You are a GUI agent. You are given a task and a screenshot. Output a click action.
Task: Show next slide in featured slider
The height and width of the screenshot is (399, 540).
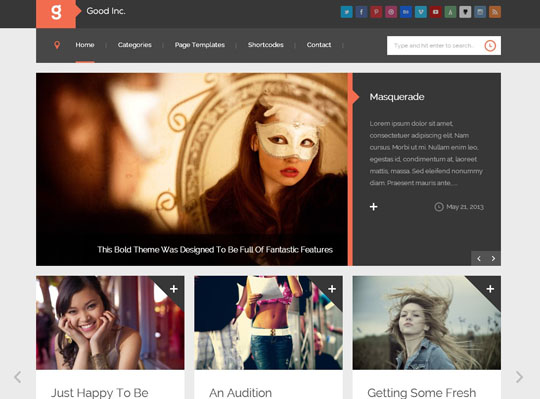[x=494, y=259]
